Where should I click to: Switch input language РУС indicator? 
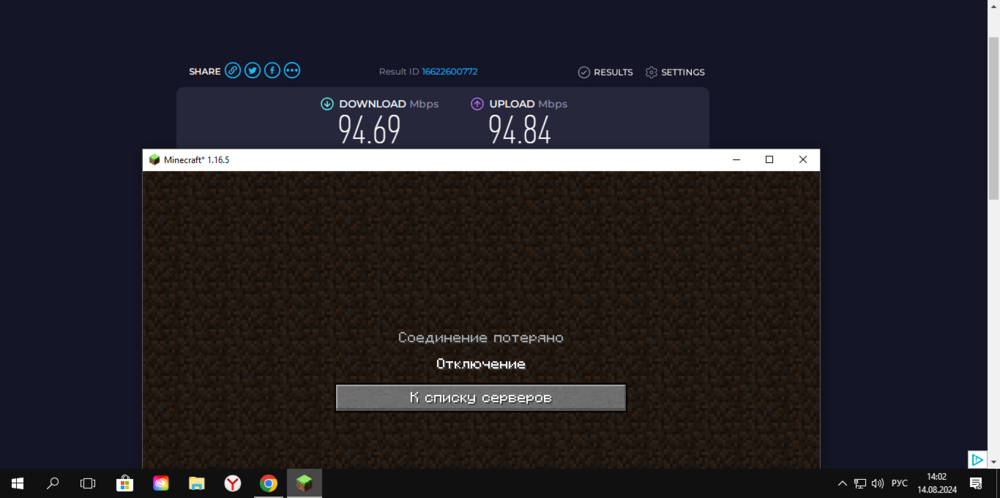click(x=899, y=483)
